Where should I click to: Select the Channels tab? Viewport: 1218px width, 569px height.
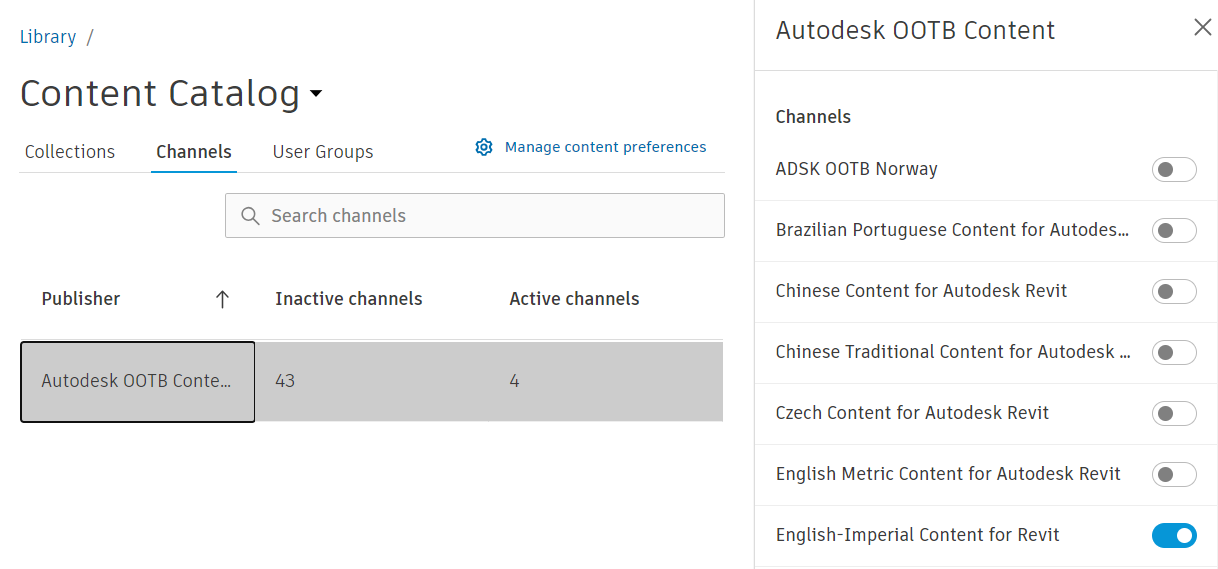(x=194, y=152)
